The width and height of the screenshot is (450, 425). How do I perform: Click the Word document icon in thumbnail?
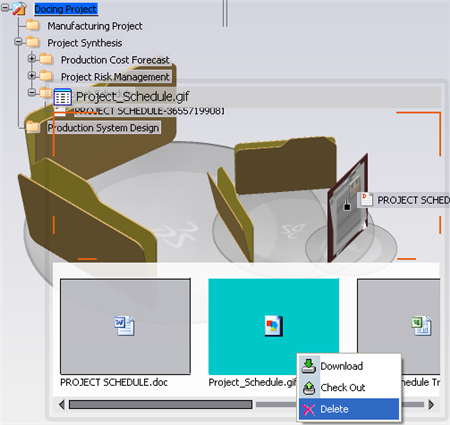coord(124,325)
